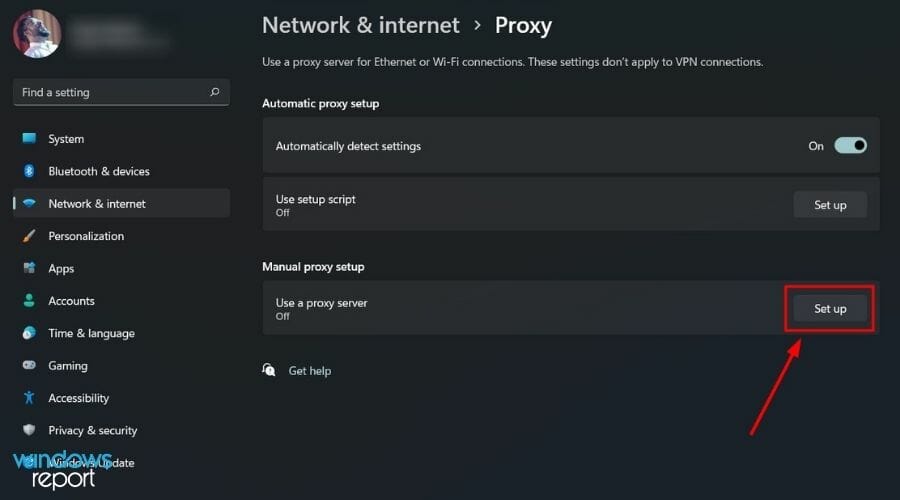
Task: Go back to Network & internet breadcrumb
Action: click(x=361, y=25)
